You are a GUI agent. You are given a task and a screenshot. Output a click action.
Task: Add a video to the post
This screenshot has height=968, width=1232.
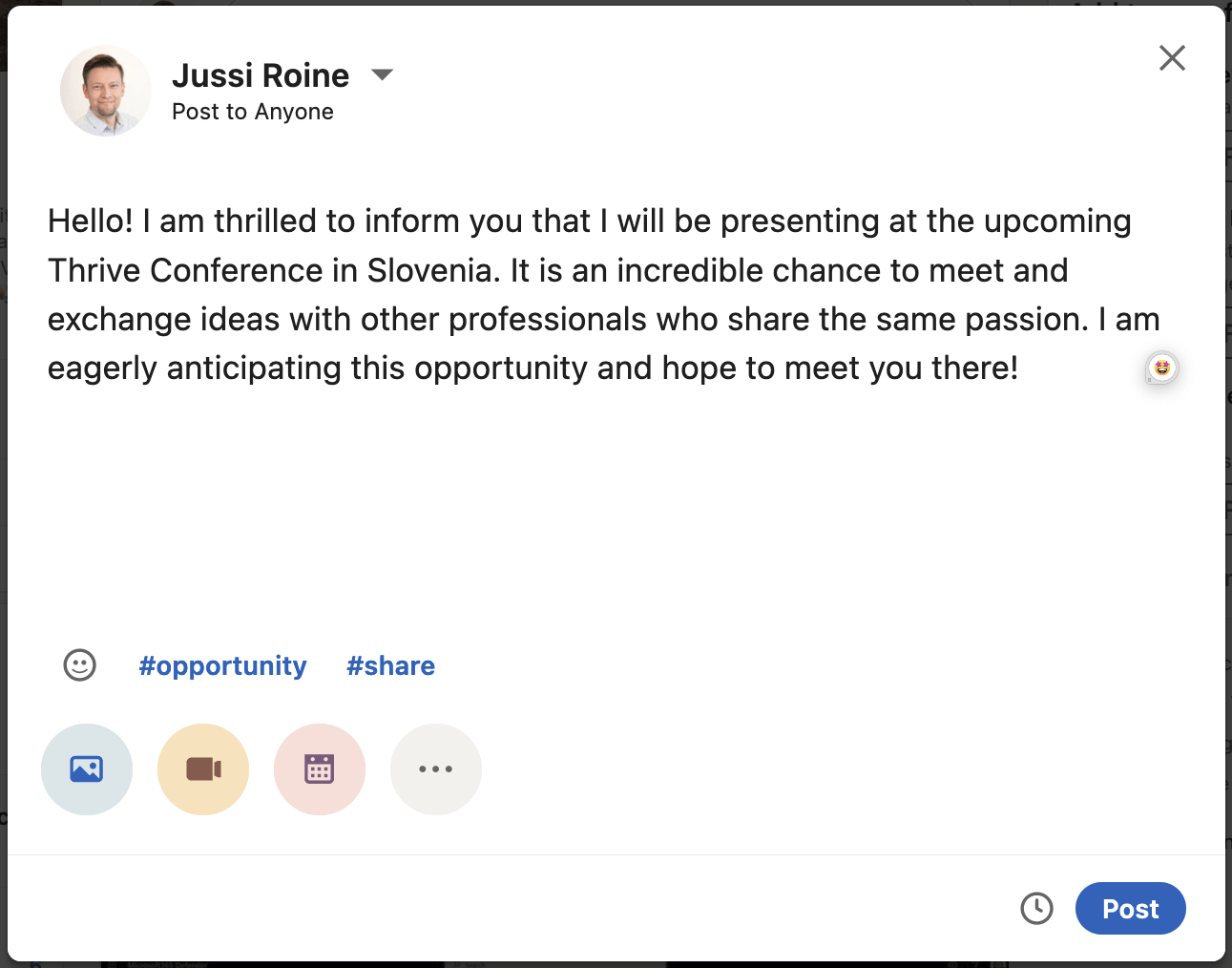pos(203,769)
